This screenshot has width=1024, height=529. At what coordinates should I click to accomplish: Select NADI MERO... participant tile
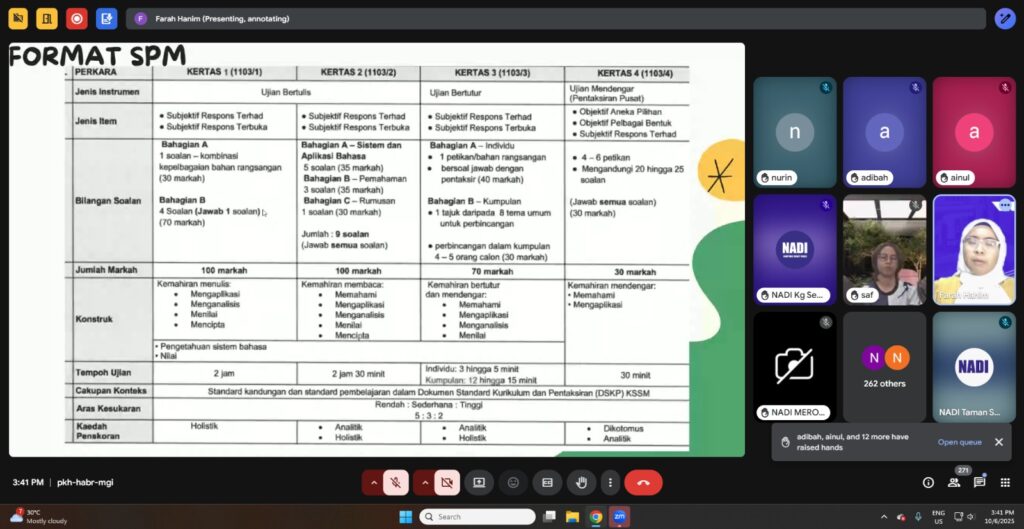point(794,367)
